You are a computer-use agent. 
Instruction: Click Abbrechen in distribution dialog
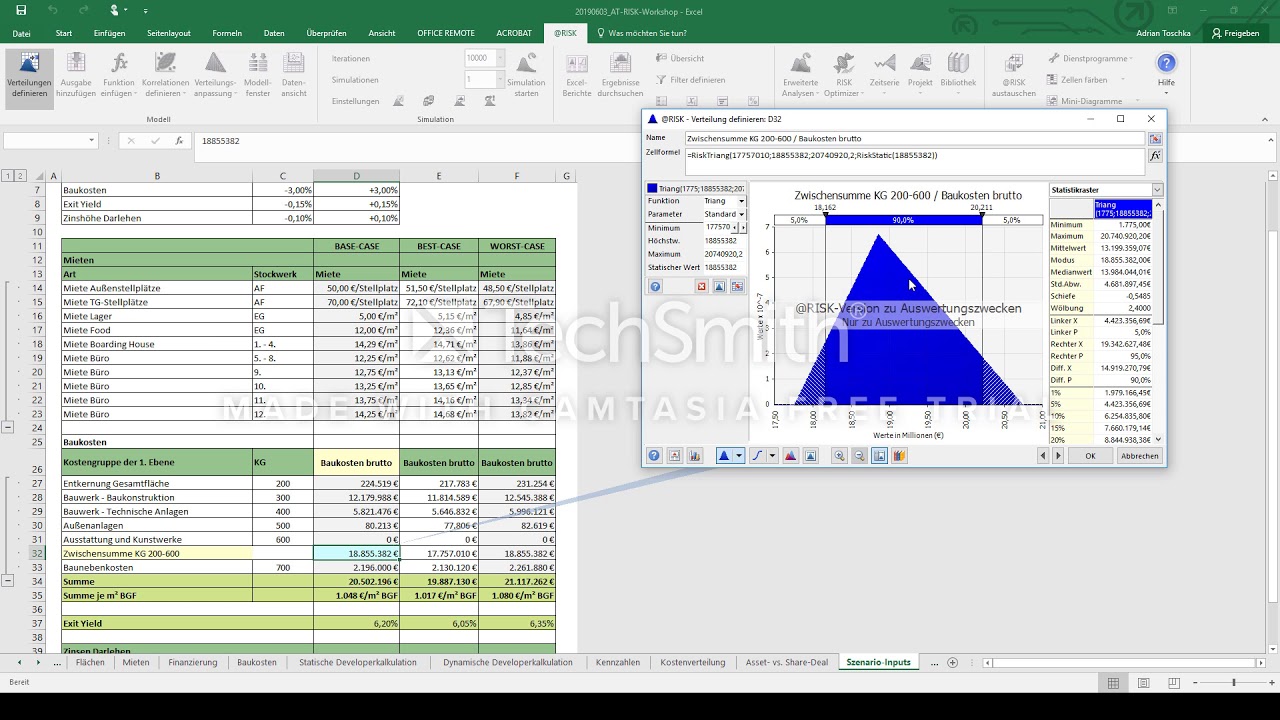(1139, 456)
